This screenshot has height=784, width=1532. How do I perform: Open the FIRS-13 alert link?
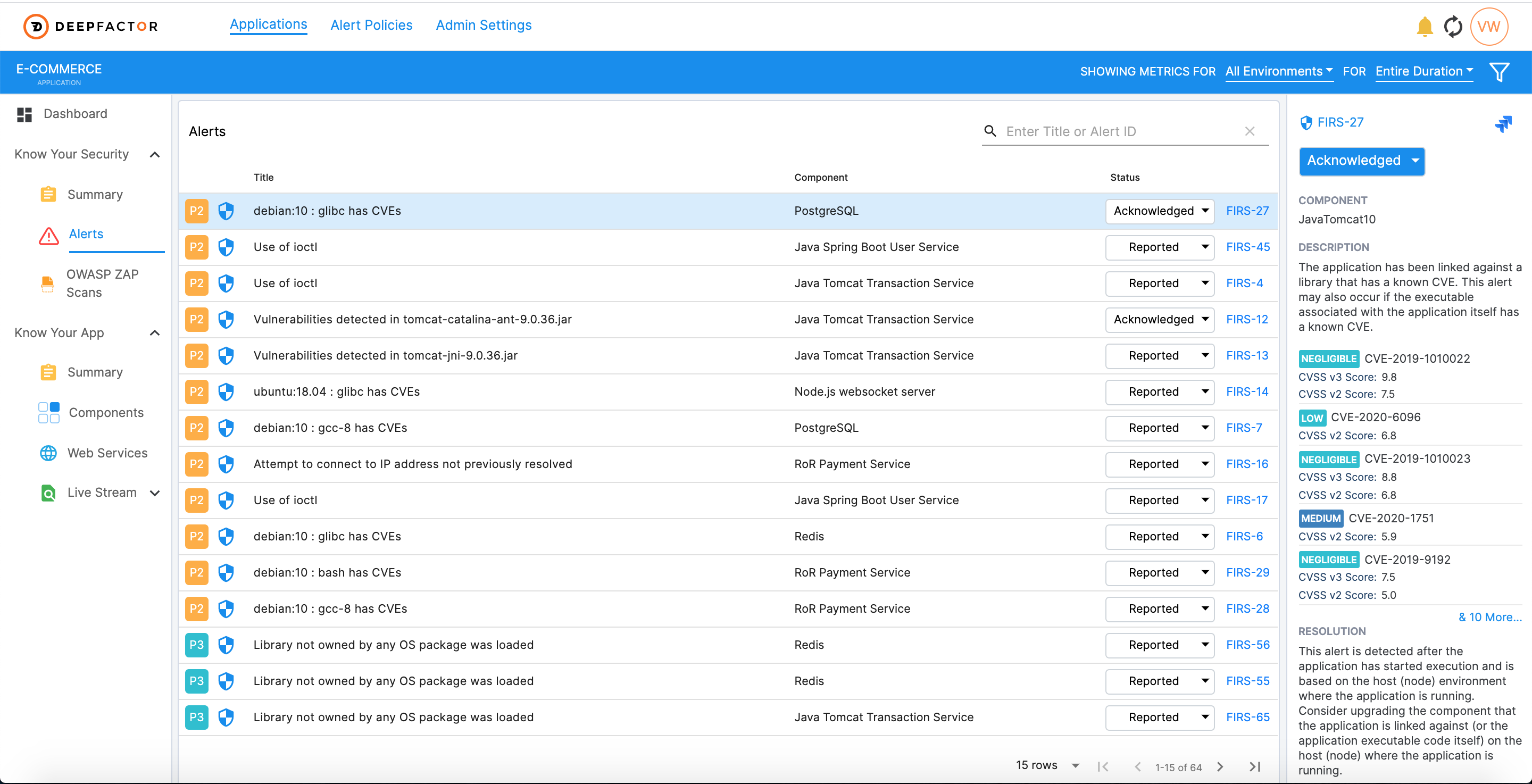tap(1247, 356)
